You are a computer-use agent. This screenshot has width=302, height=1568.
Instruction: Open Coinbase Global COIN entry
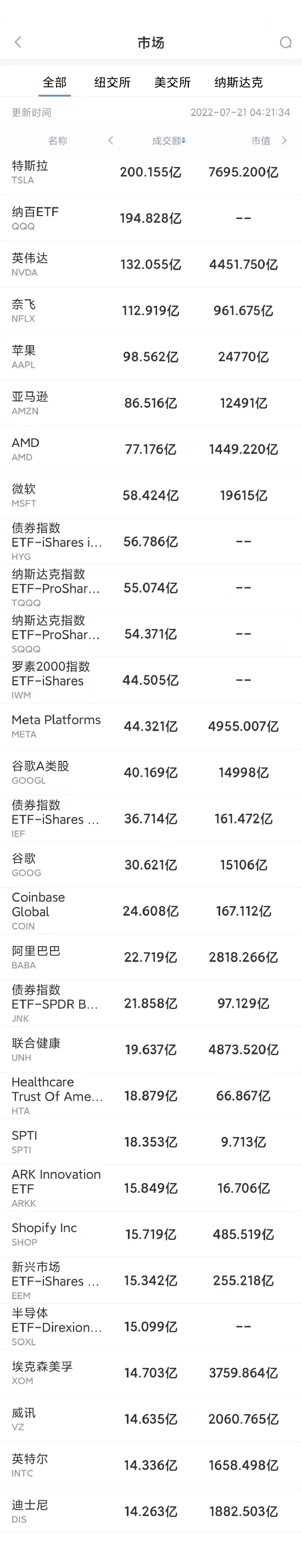150,911
